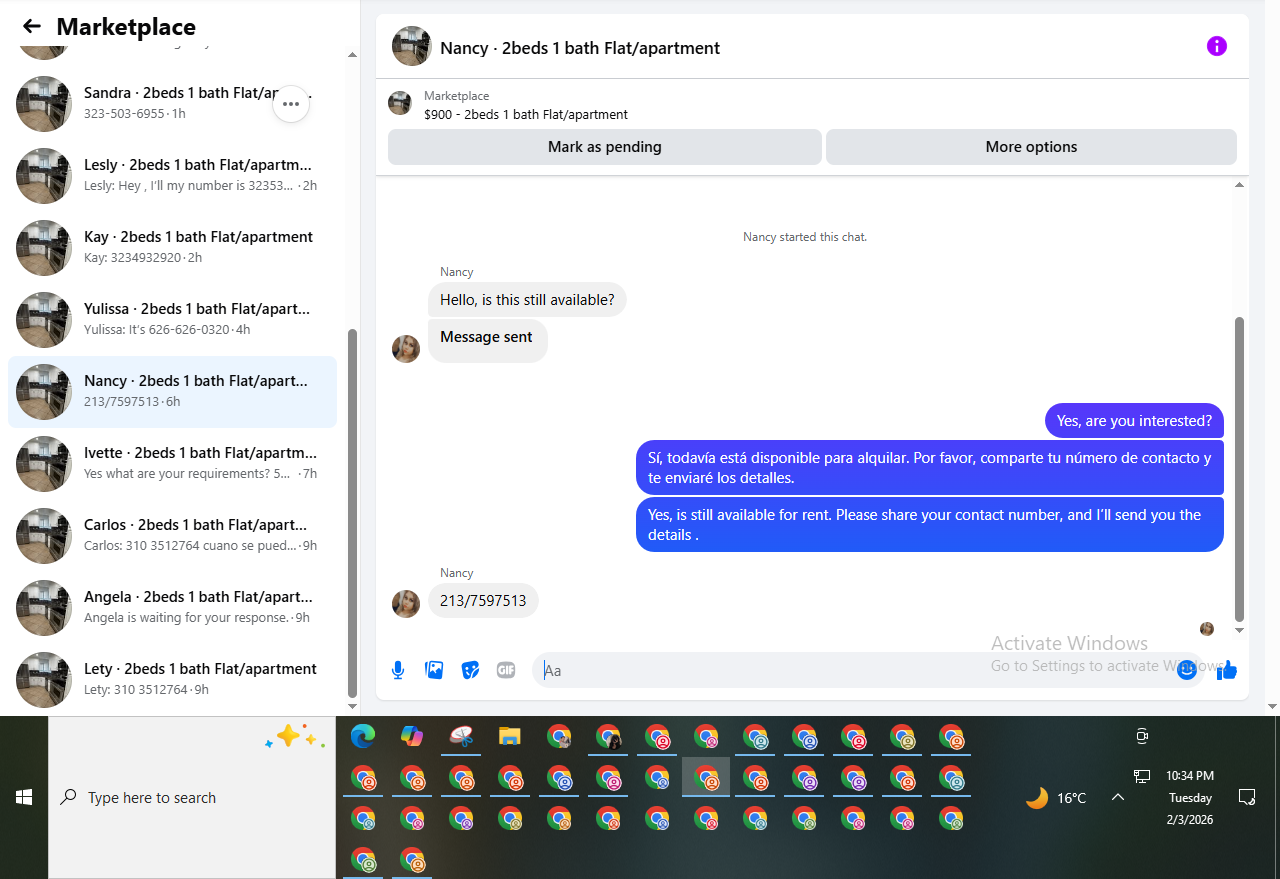
Task: Click the 213/7597513 phone number message
Action: tap(483, 601)
